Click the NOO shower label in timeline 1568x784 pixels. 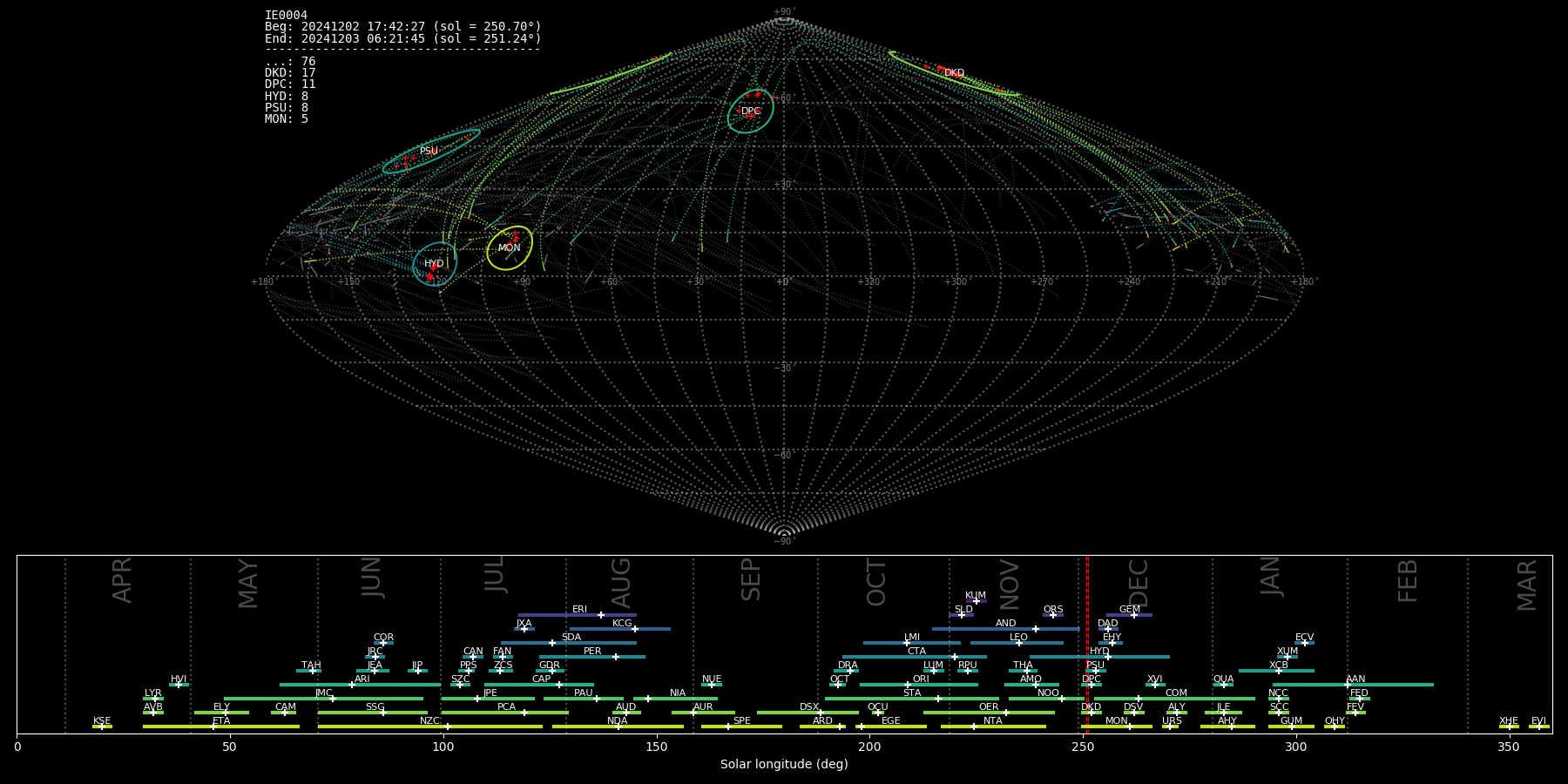1049,693
